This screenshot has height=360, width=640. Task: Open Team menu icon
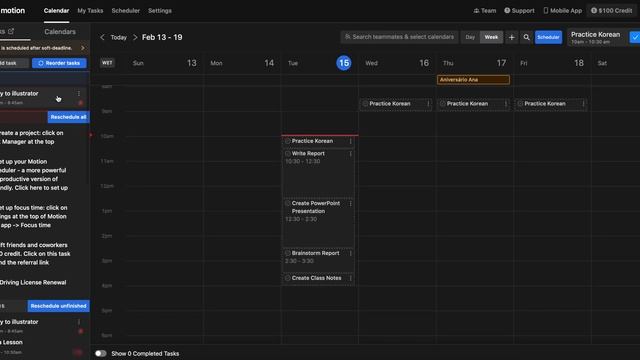(x=485, y=11)
